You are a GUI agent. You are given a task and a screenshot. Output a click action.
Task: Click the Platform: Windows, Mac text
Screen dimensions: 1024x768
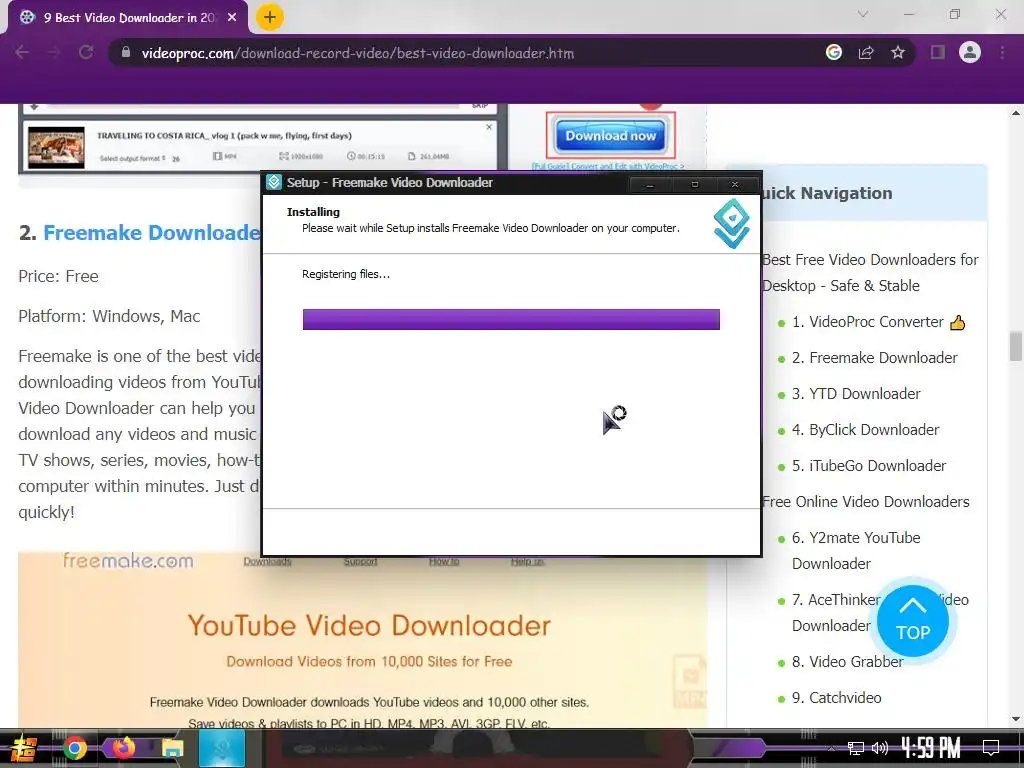click(109, 316)
